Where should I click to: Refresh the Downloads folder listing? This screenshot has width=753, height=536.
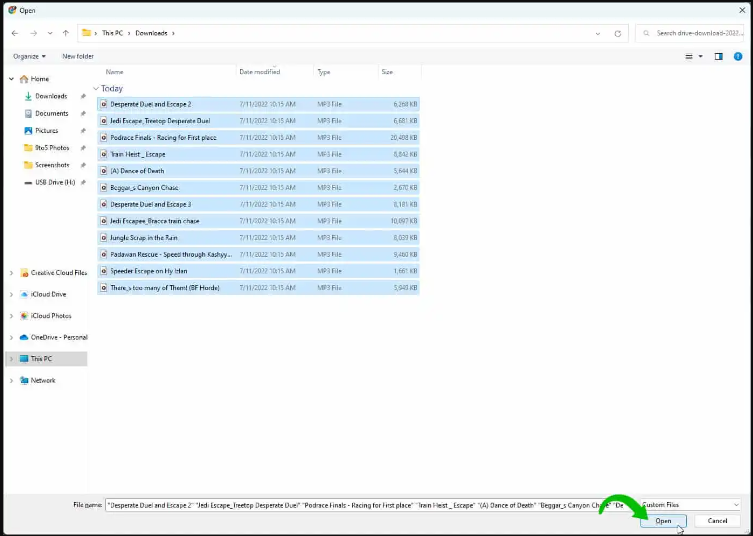(617, 33)
